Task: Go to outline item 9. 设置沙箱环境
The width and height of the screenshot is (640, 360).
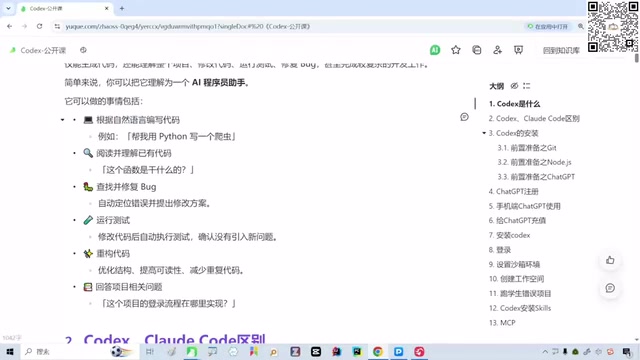Action: tap(514, 264)
